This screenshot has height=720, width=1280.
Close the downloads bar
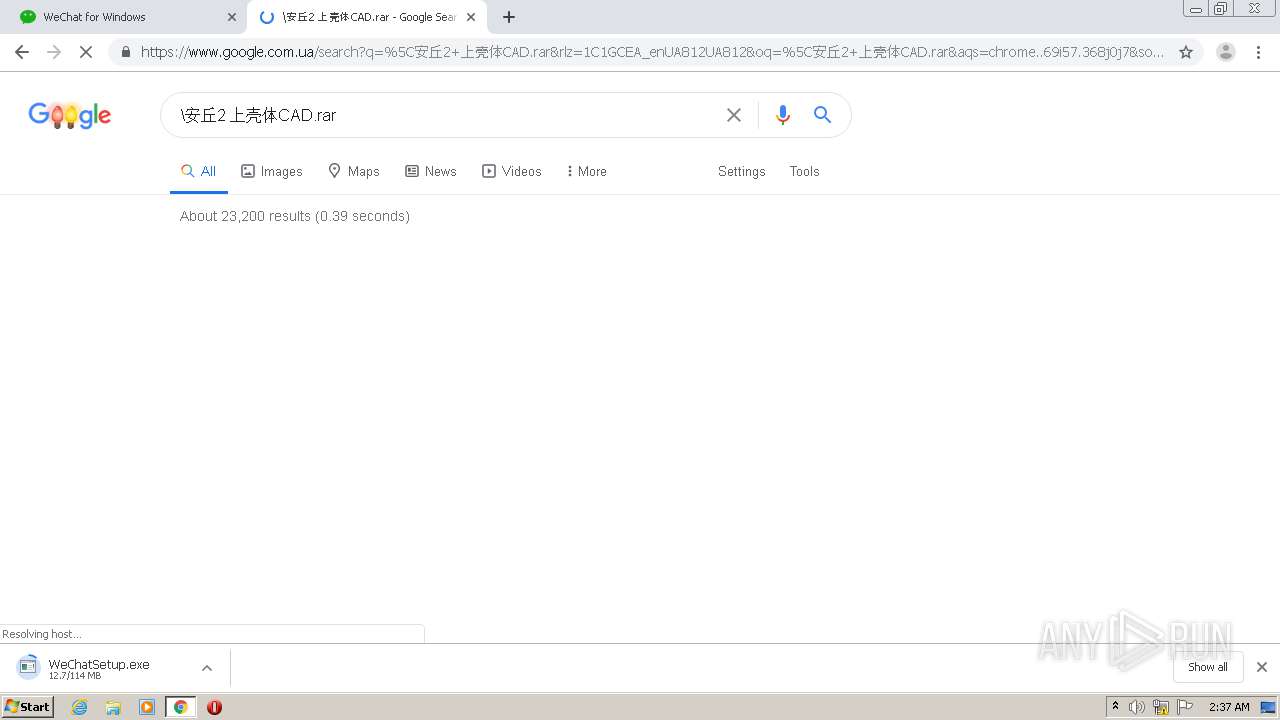click(x=1262, y=667)
